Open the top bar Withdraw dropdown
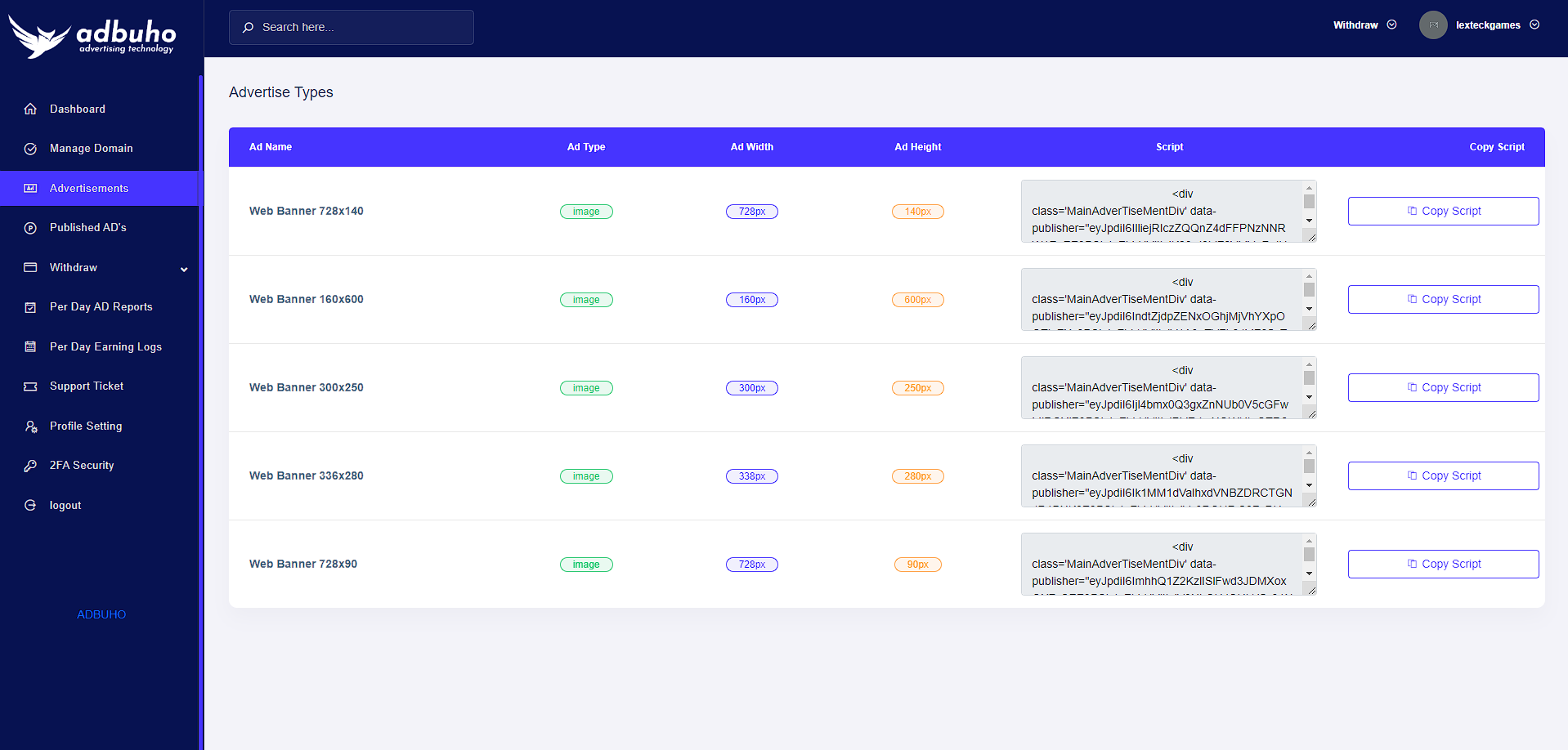1568x750 pixels. [x=1364, y=25]
